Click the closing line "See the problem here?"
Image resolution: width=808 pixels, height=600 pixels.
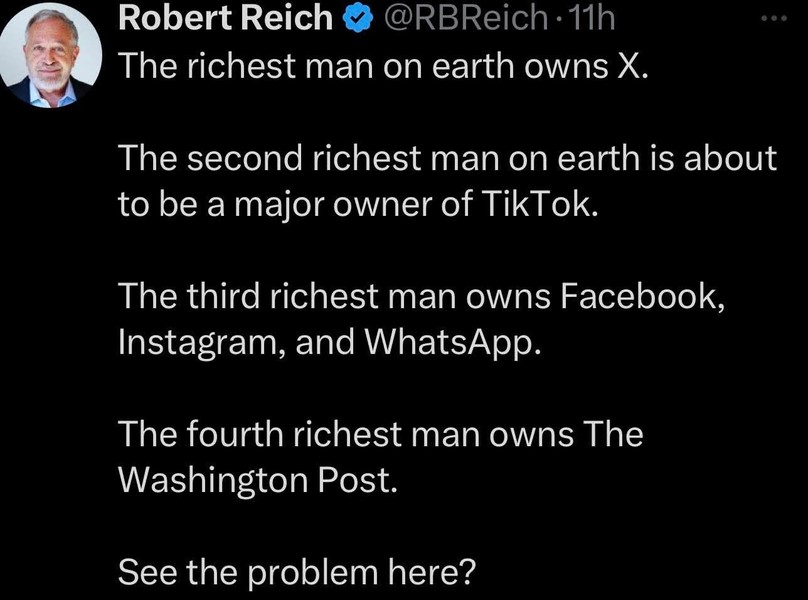[296, 572]
